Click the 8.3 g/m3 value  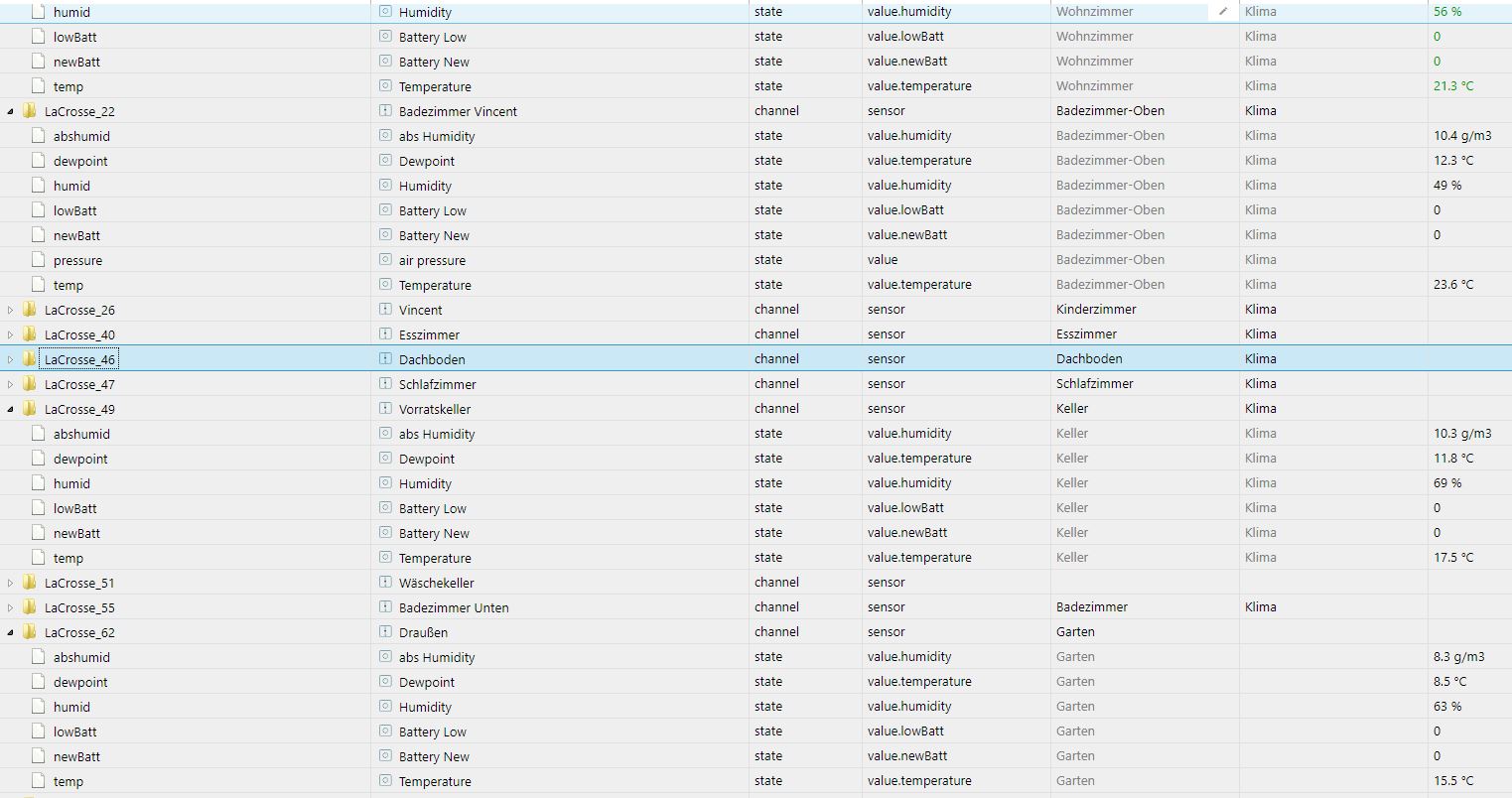(1459, 657)
